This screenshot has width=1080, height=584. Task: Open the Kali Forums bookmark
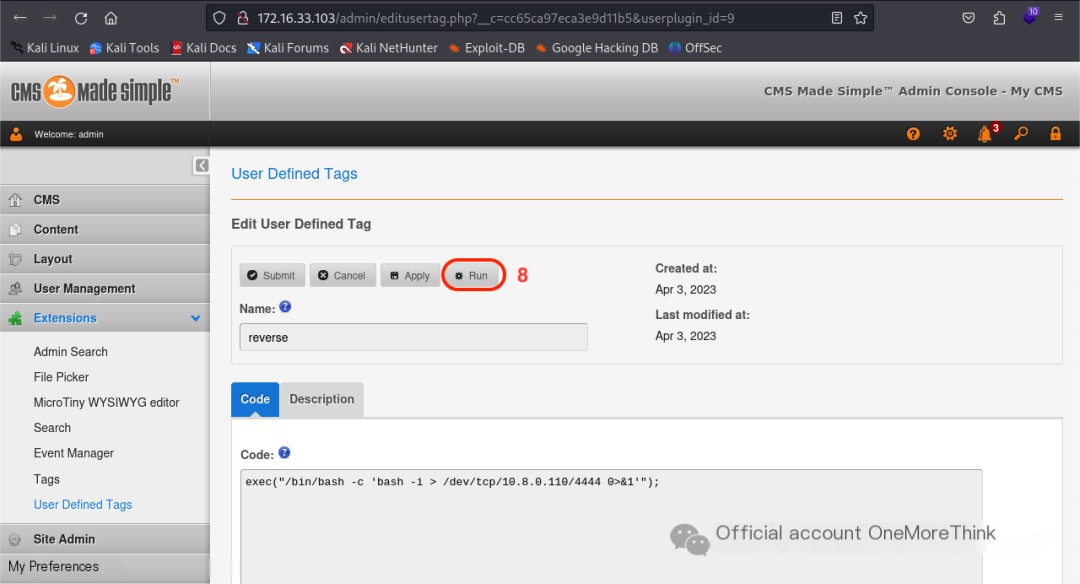(x=288, y=48)
